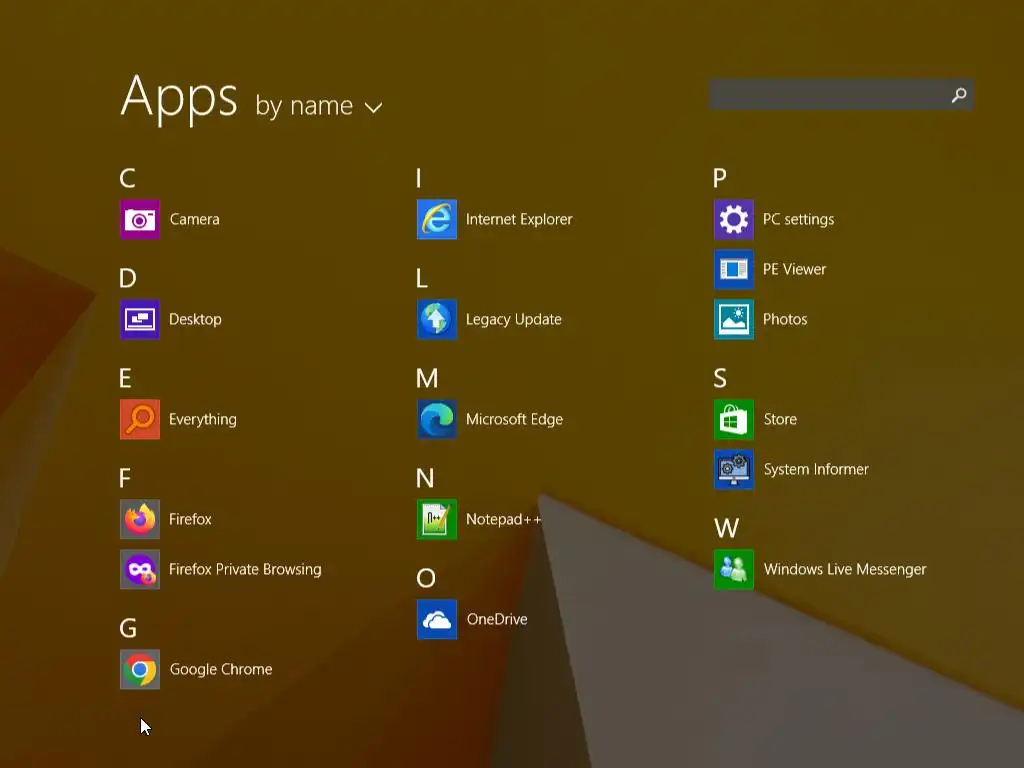The width and height of the screenshot is (1024, 768).
Task: Click the 'PE Viewer' label text
Action: [x=795, y=269]
